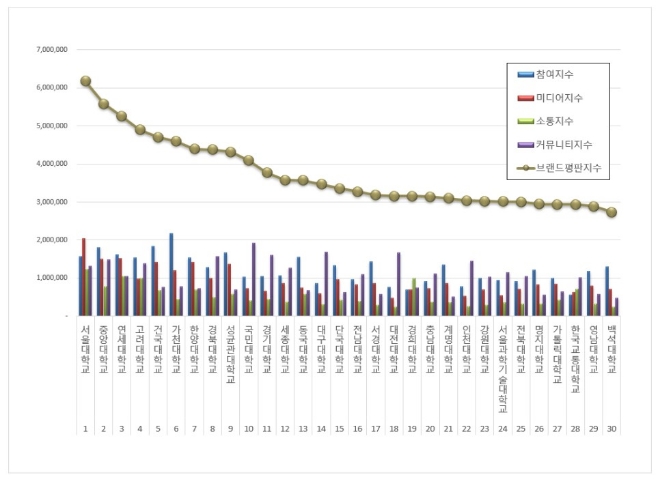Click the 경북대학교 axis label
Screen dimensions: 660x479
(x=212, y=349)
